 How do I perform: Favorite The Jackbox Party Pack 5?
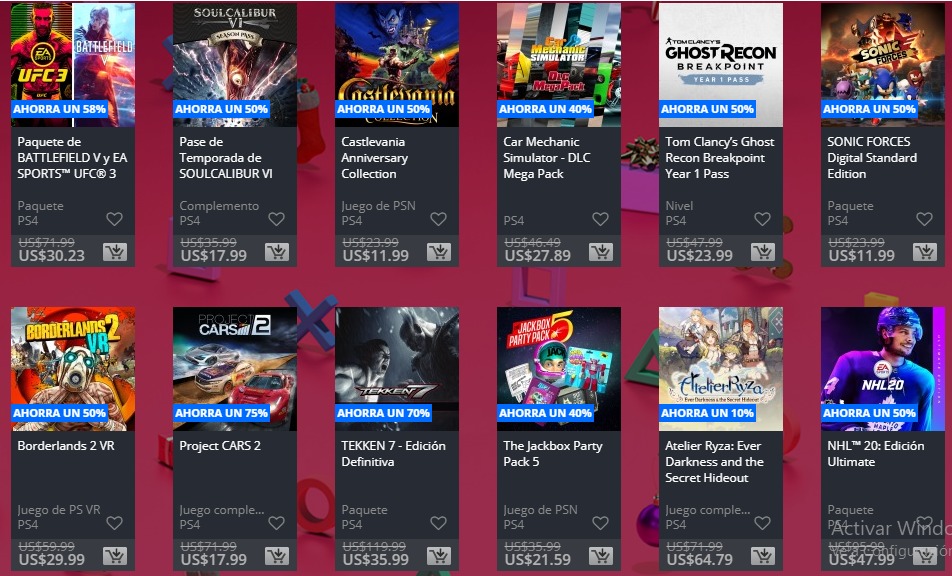(x=600, y=523)
